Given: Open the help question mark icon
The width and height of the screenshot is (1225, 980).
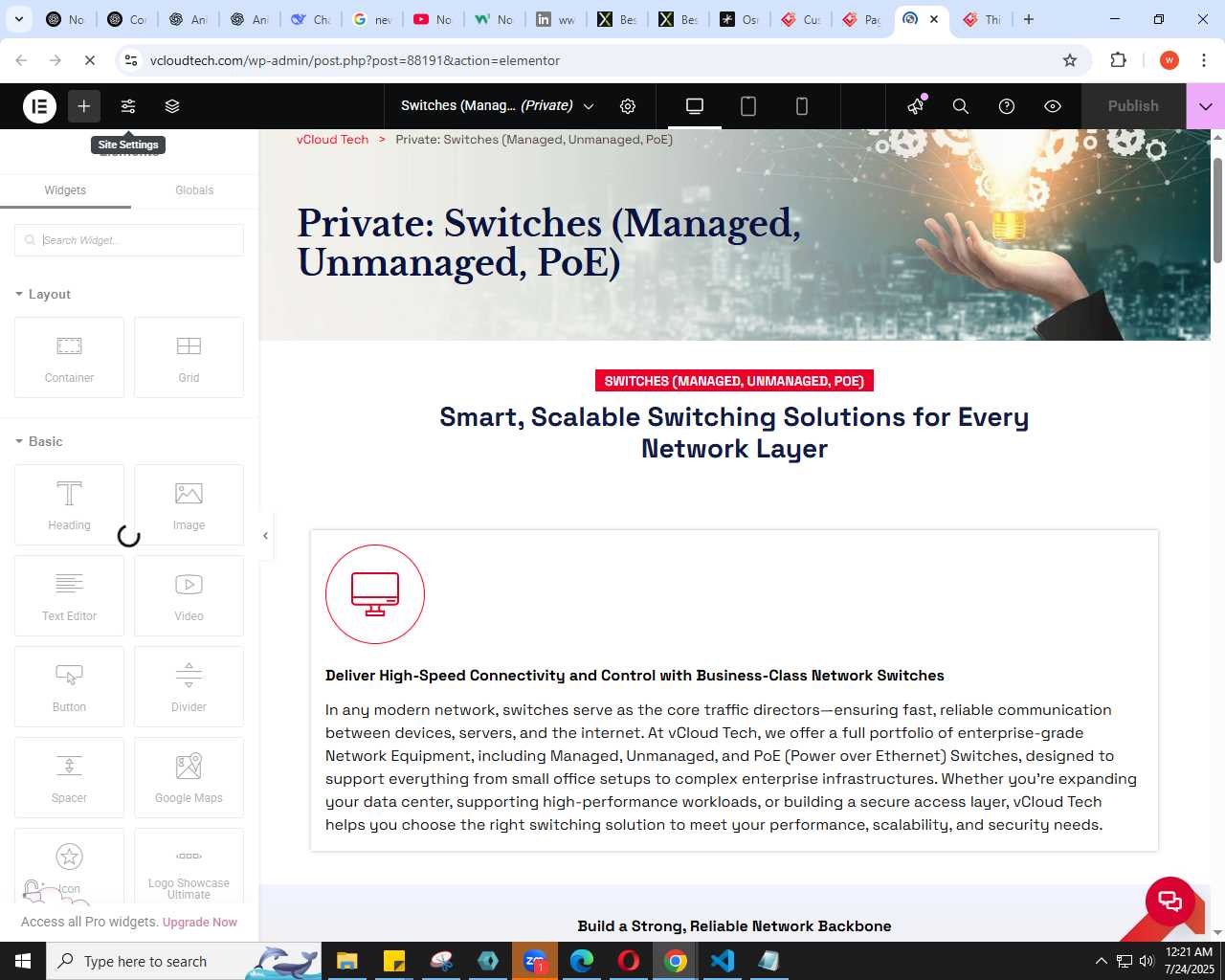Looking at the screenshot, I should tap(1007, 106).
